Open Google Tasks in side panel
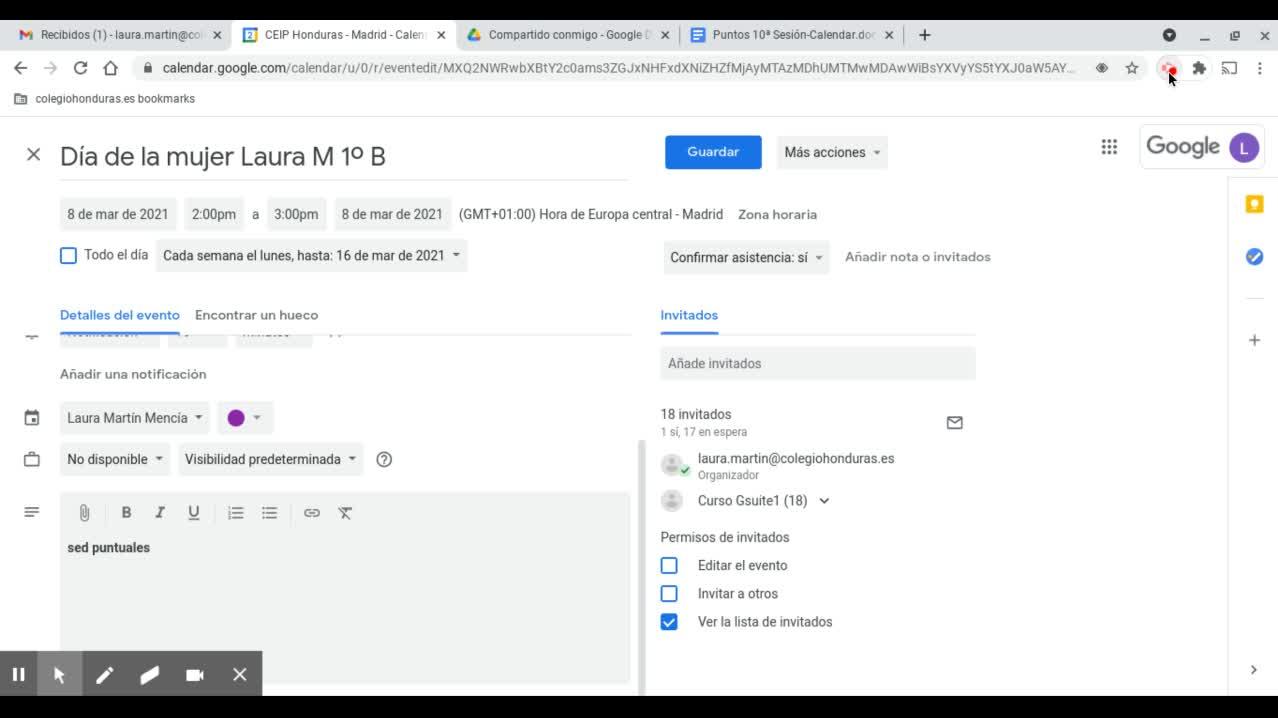 (x=1254, y=257)
